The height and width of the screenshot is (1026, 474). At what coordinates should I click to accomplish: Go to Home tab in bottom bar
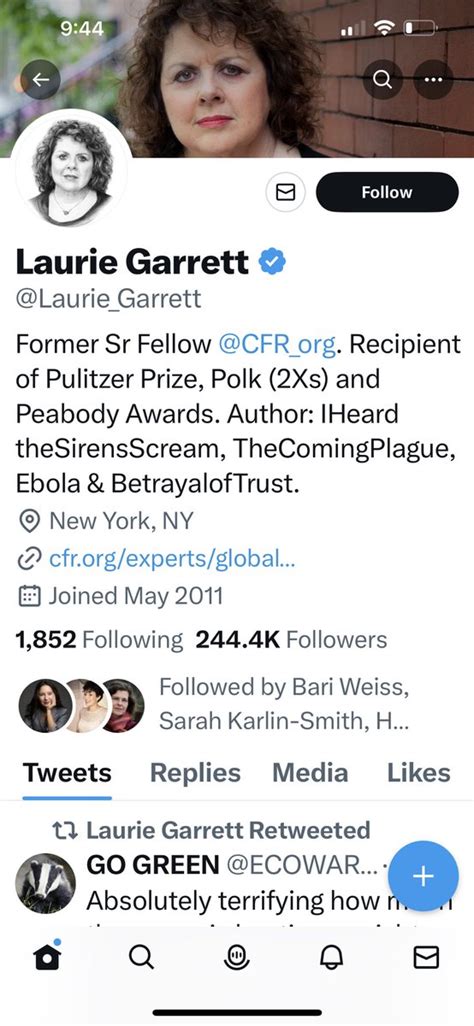click(x=47, y=957)
